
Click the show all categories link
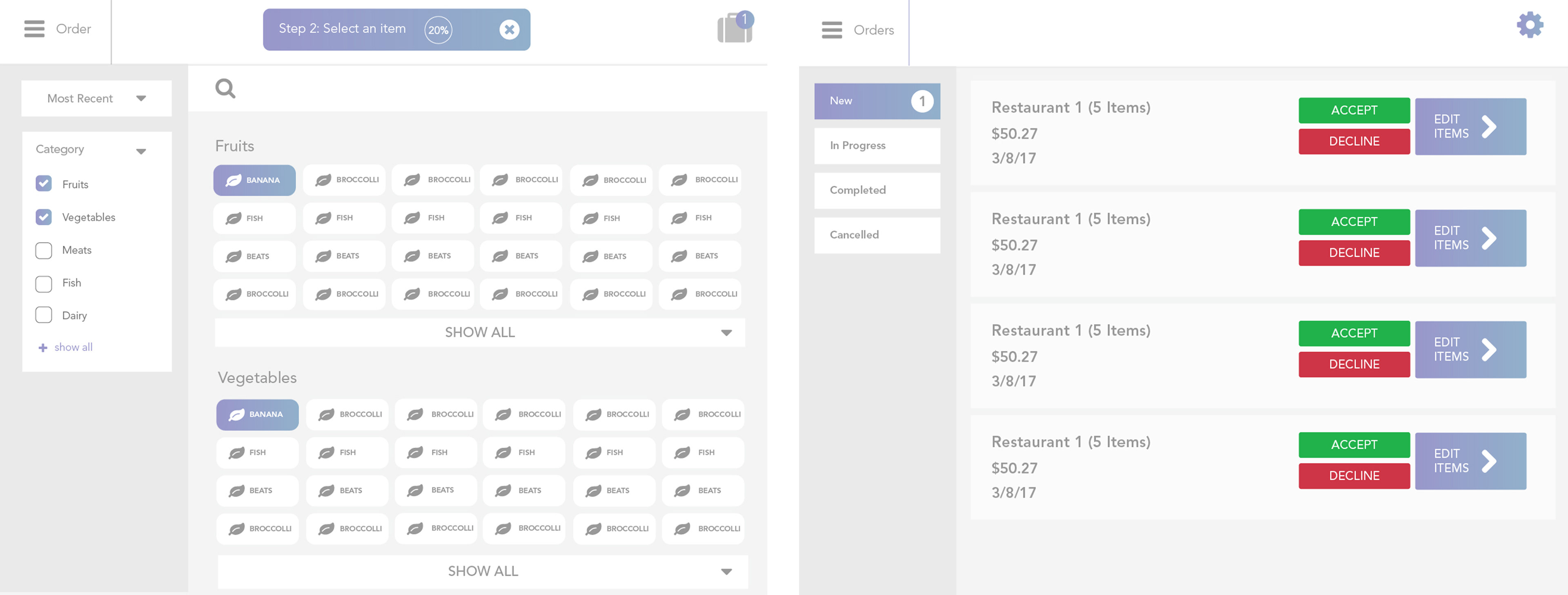[73, 347]
